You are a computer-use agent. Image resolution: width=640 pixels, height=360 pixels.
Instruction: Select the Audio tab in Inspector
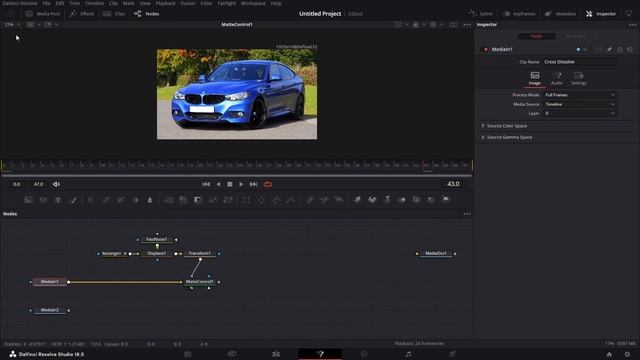coord(557,78)
